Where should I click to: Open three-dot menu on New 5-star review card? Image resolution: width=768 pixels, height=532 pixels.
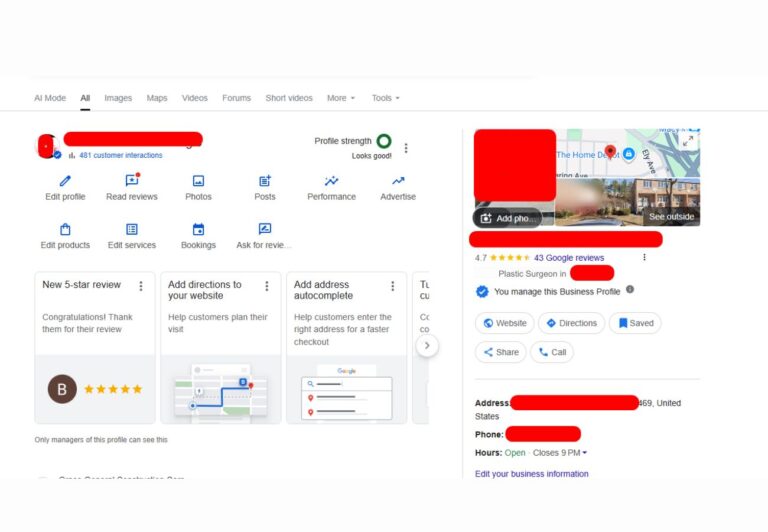(x=141, y=286)
